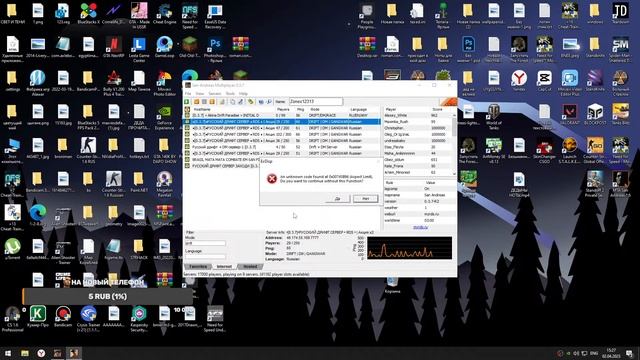Click the Language filter input field

(205, 257)
